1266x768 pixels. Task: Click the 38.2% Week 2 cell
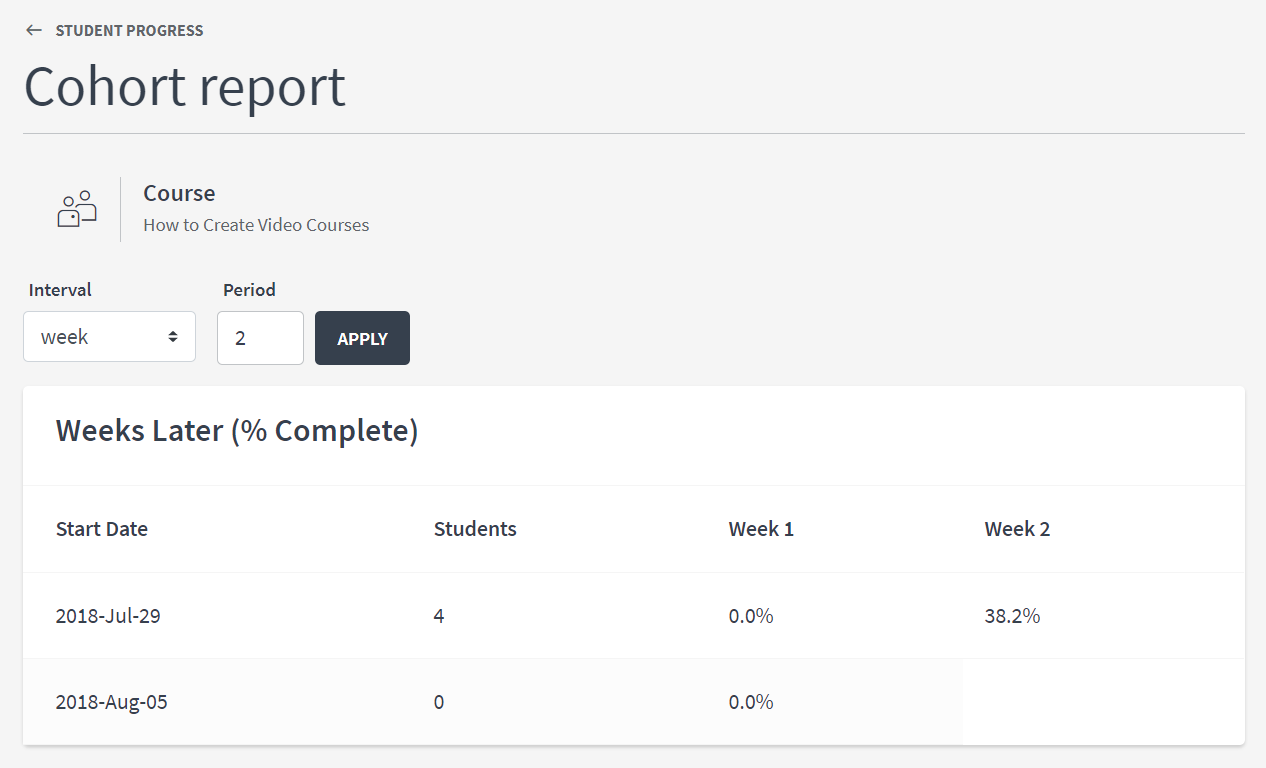1012,616
